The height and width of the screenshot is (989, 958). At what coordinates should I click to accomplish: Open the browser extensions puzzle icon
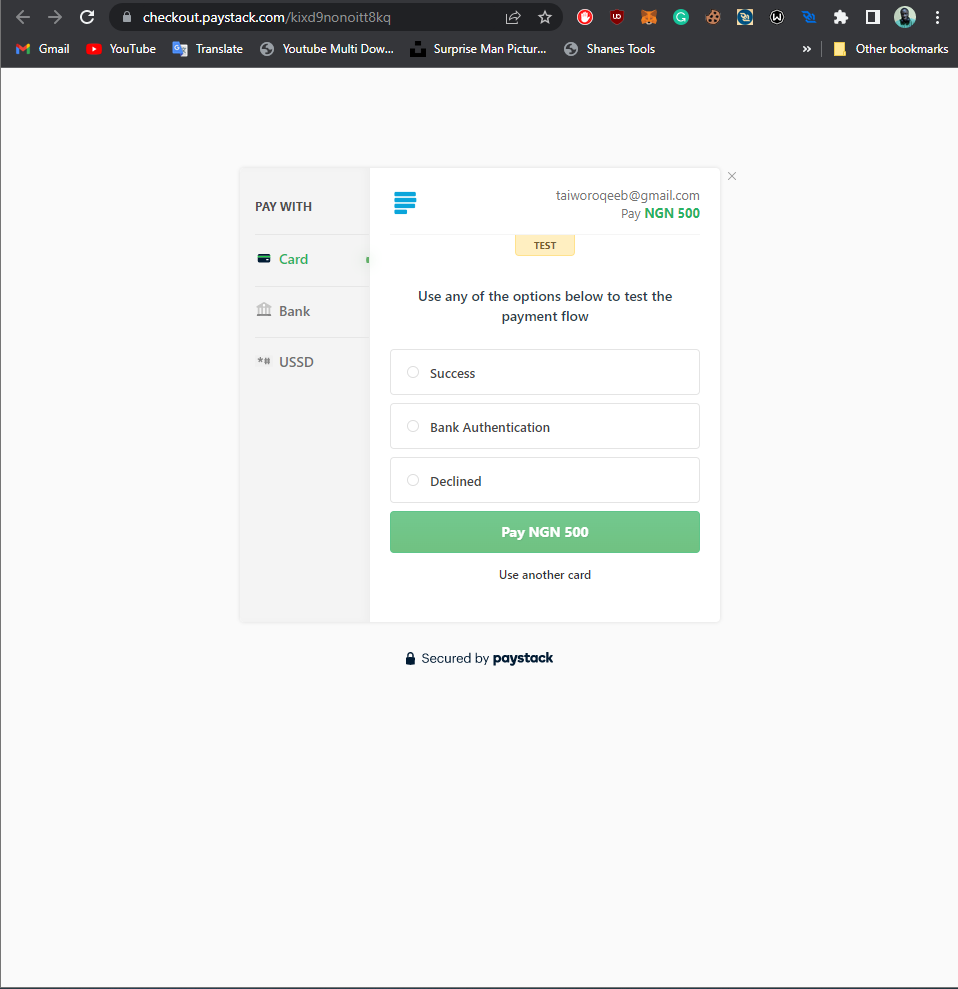841,17
